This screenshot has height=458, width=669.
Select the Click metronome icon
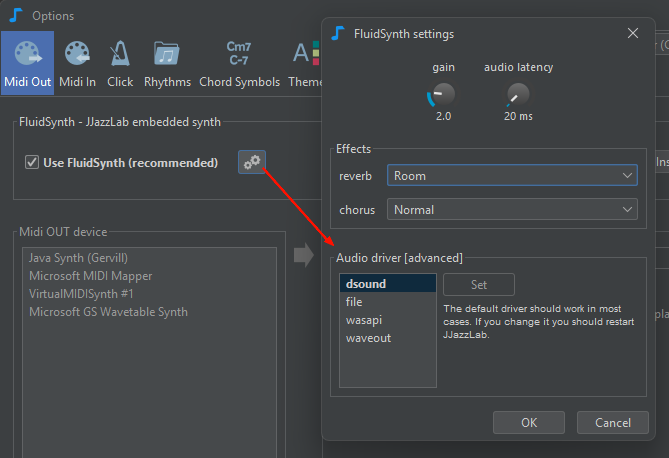[120, 62]
